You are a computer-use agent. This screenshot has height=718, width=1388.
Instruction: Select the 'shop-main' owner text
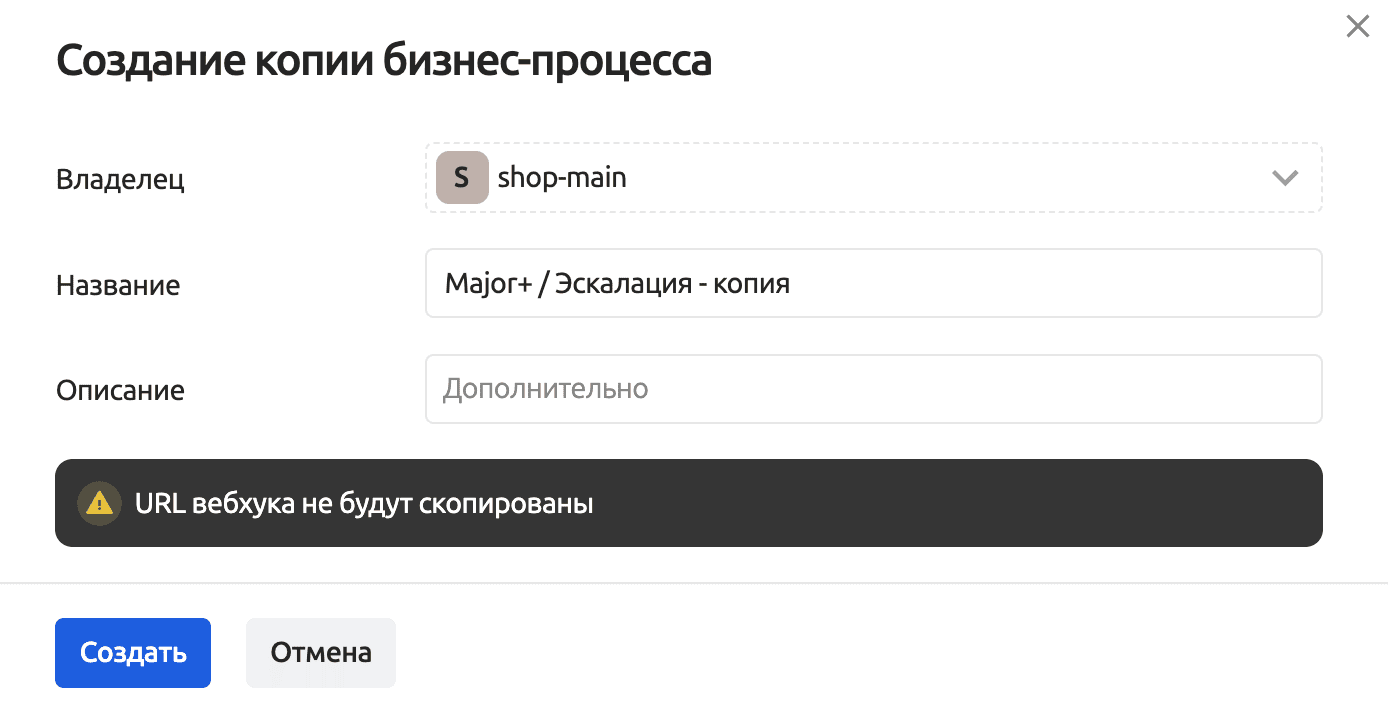(x=562, y=178)
